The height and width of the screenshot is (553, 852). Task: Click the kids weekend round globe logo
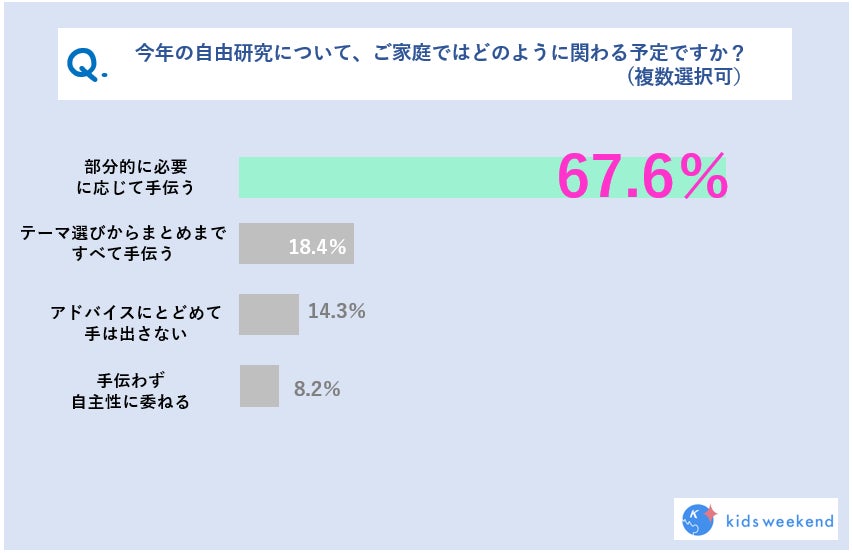[695, 519]
